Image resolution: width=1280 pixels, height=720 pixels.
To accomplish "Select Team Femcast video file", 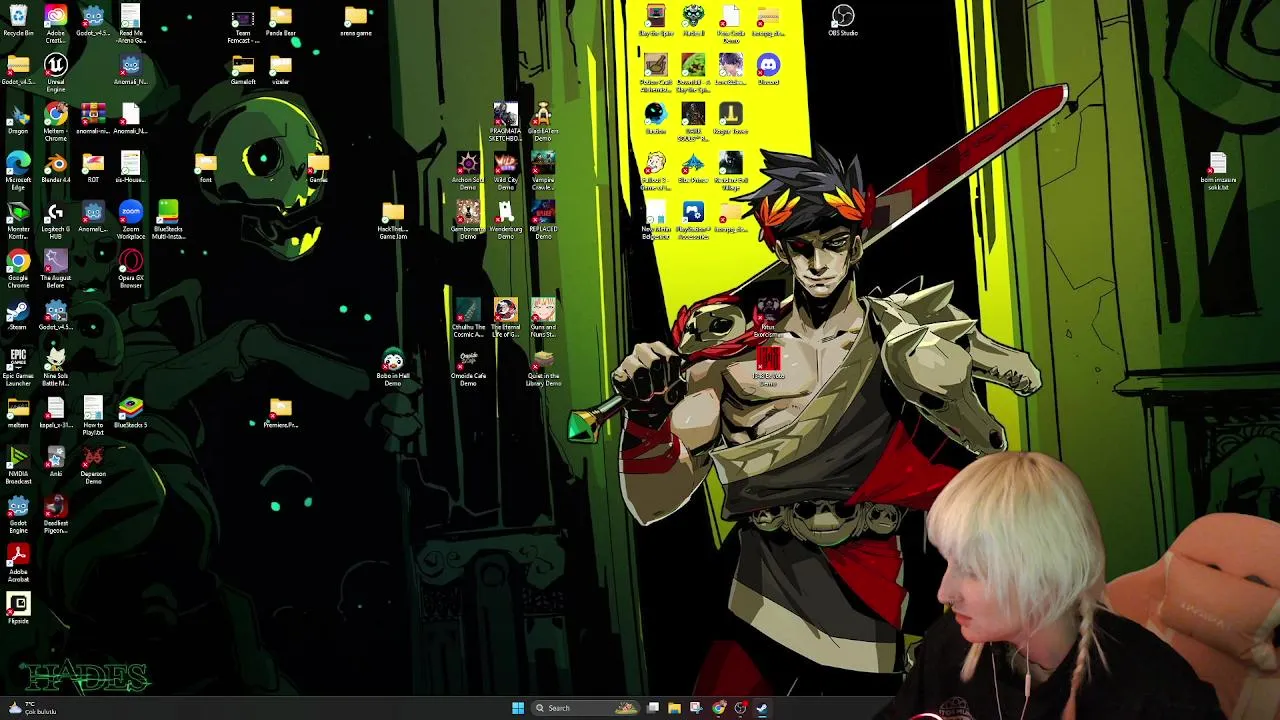I will click(243, 25).
